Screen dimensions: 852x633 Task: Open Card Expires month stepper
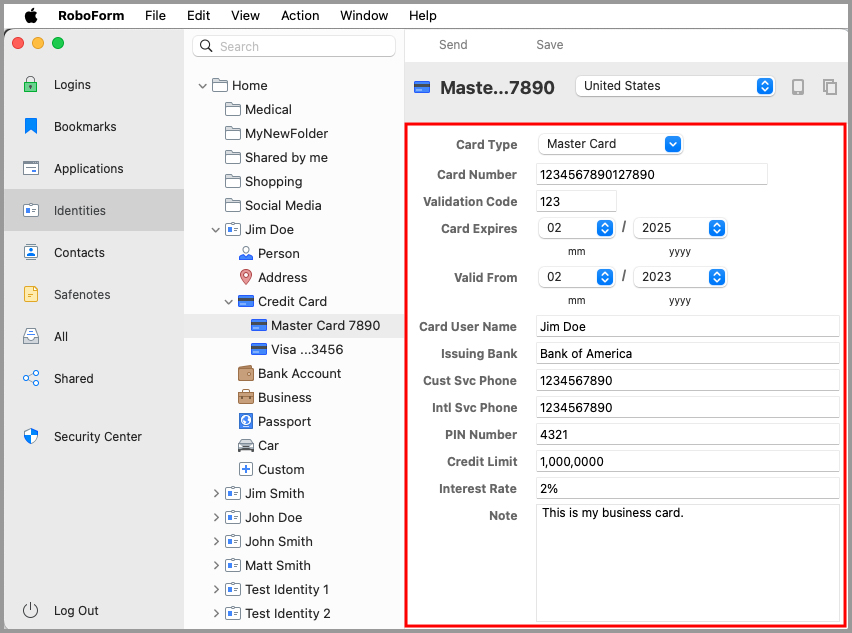(x=577, y=228)
